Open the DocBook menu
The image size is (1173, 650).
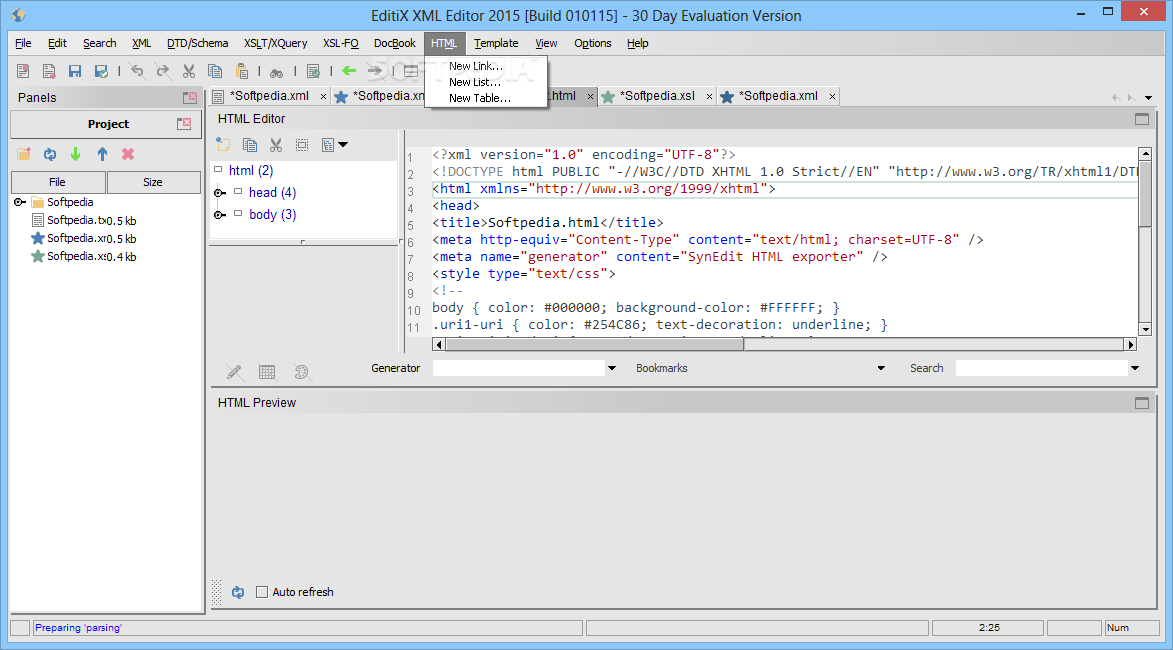pos(394,43)
